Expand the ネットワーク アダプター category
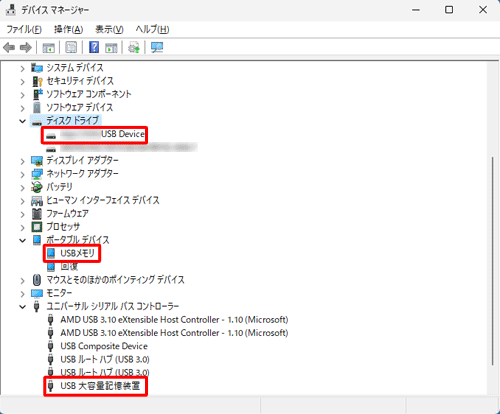Image resolution: width=500 pixels, height=414 pixels. click(22, 175)
